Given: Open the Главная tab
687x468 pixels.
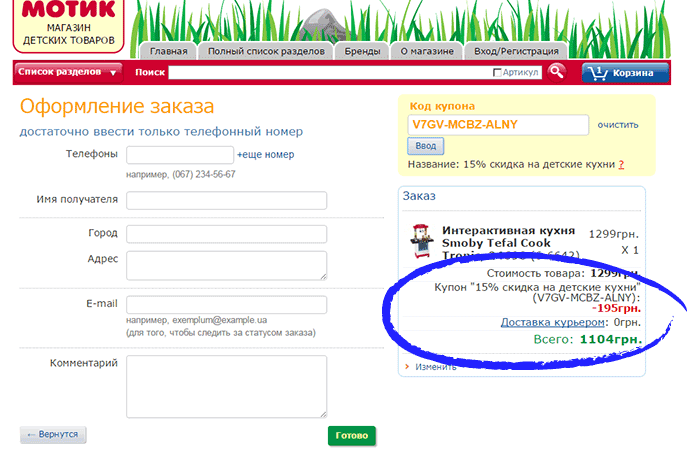Looking at the screenshot, I should tap(169, 51).
